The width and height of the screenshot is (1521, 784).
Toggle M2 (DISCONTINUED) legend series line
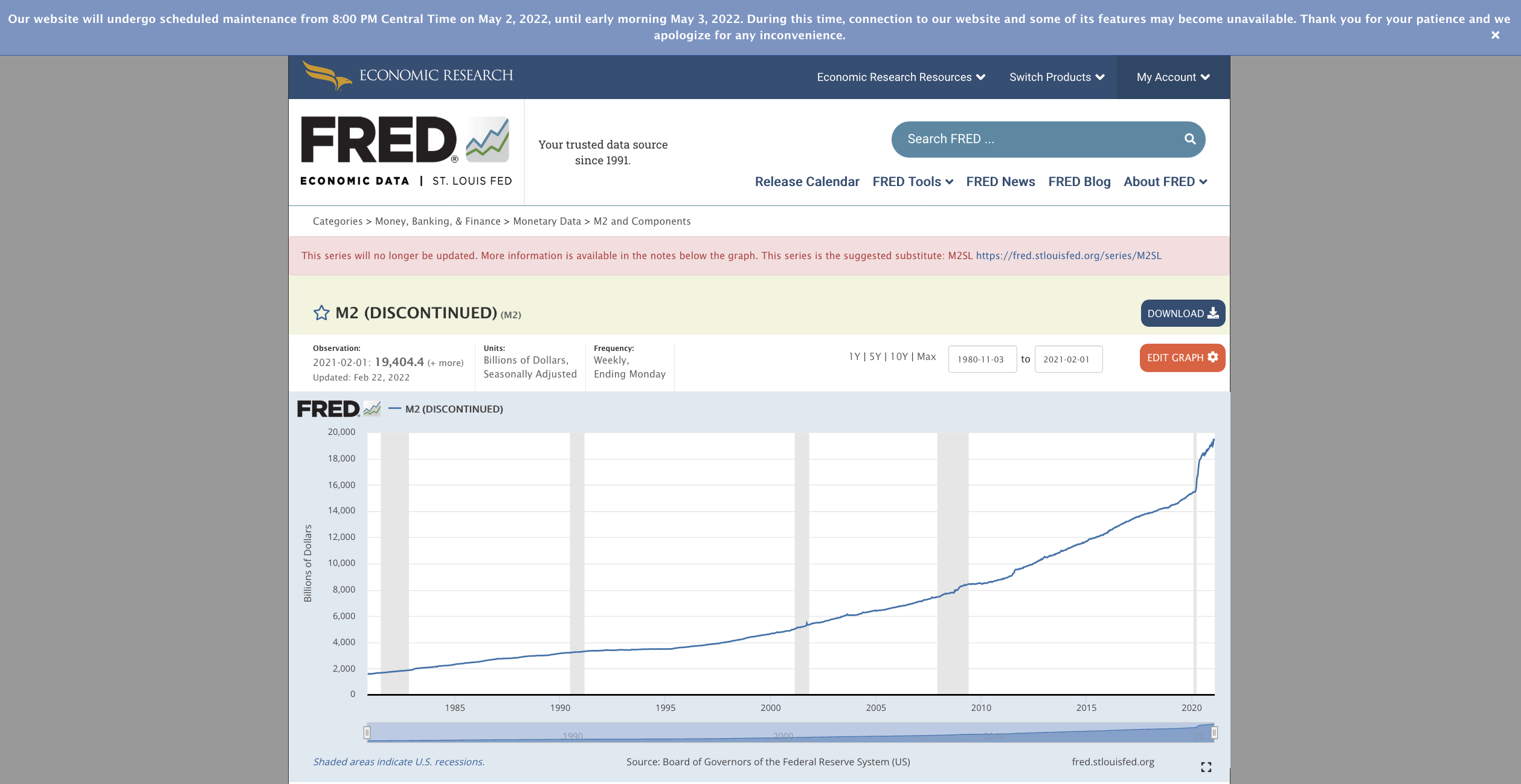[454, 409]
